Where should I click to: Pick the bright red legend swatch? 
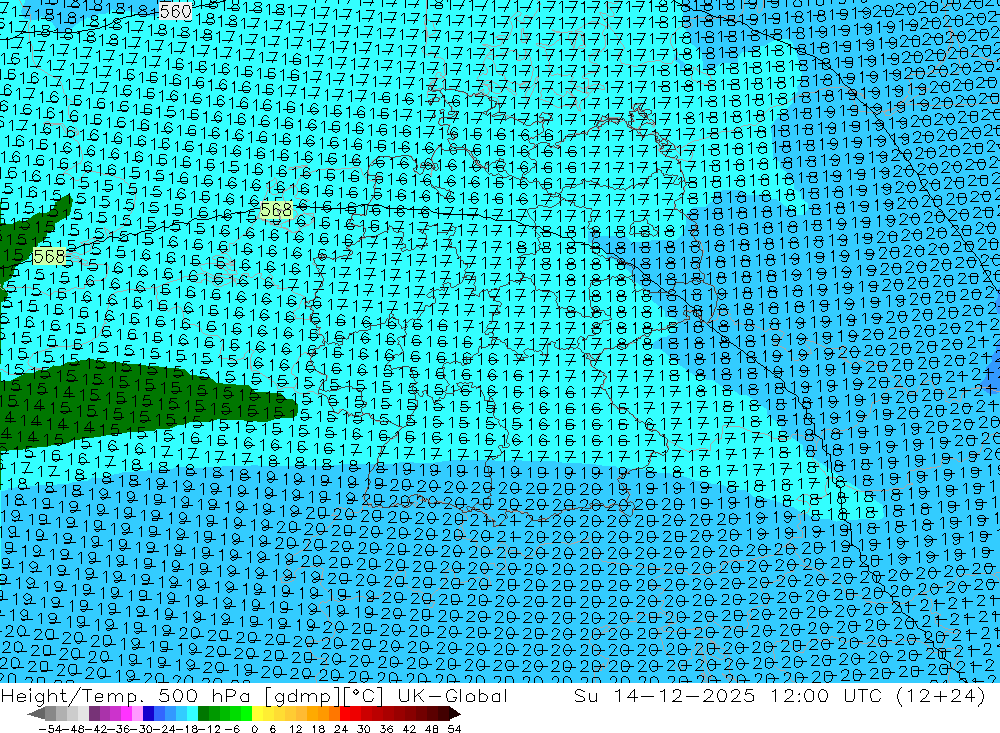(345, 714)
